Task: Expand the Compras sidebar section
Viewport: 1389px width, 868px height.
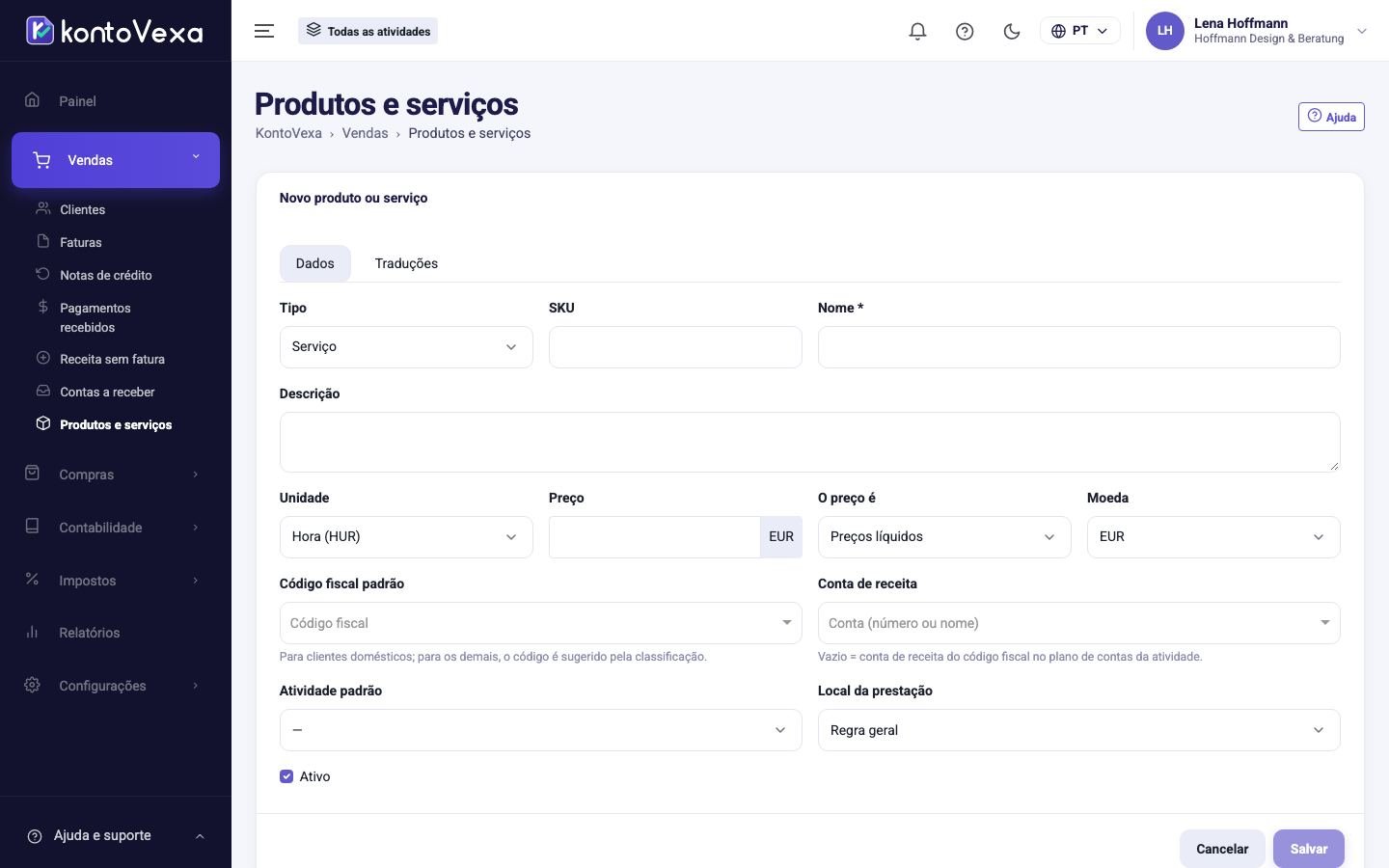Action: pos(115,475)
